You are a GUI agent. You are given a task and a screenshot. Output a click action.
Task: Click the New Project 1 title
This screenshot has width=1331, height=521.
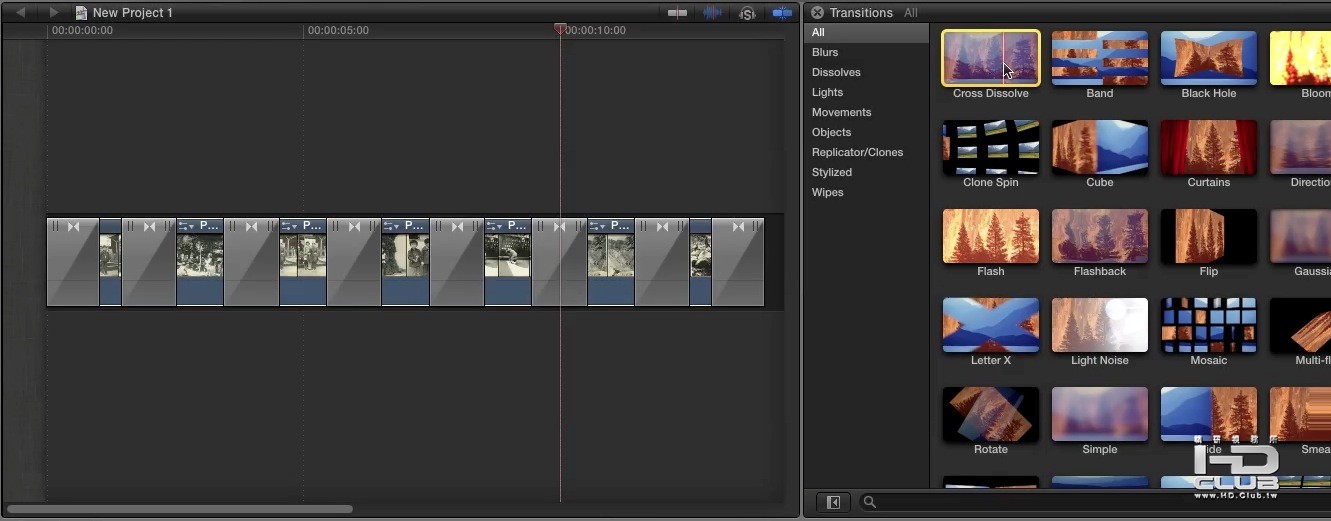point(133,13)
